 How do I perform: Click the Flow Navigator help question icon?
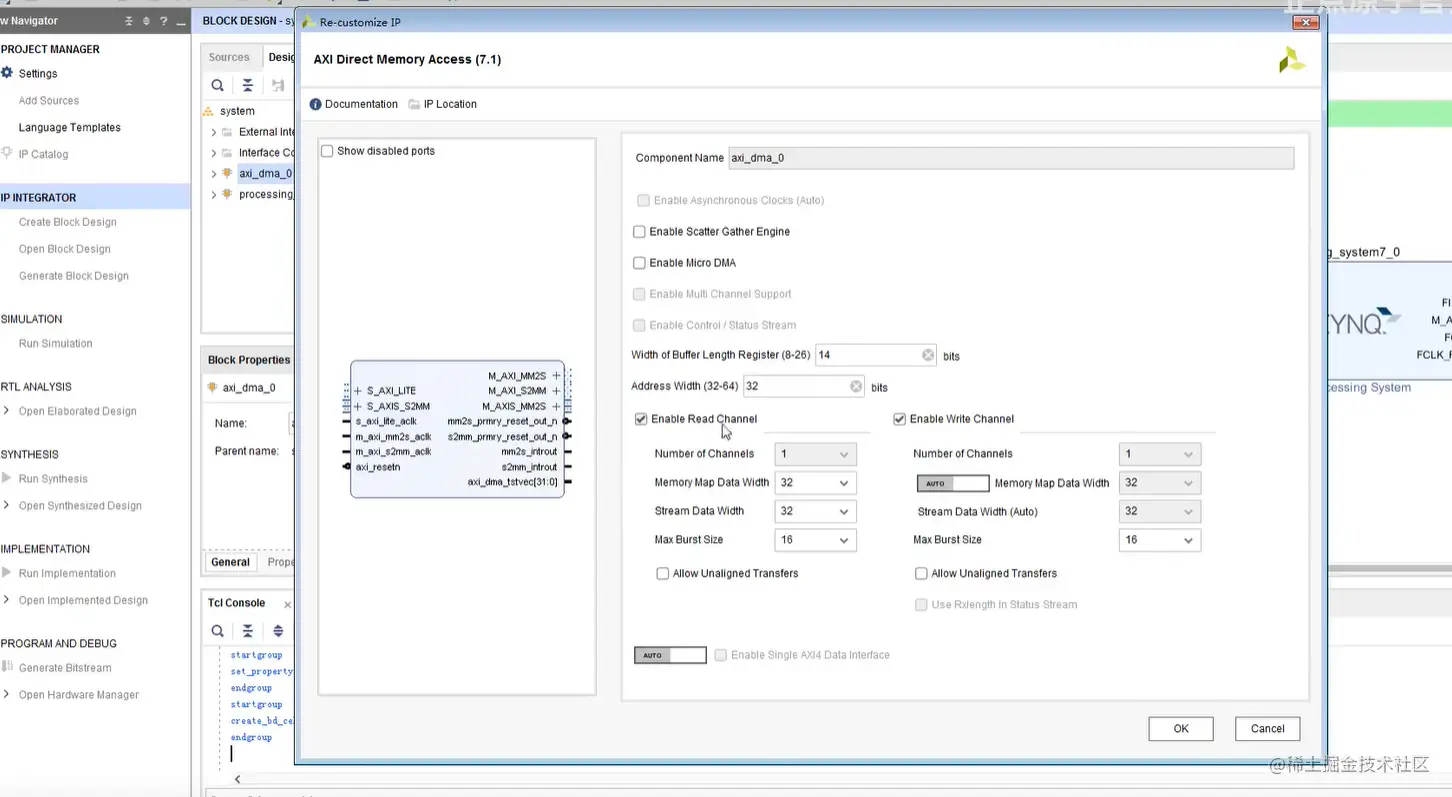[163, 21]
